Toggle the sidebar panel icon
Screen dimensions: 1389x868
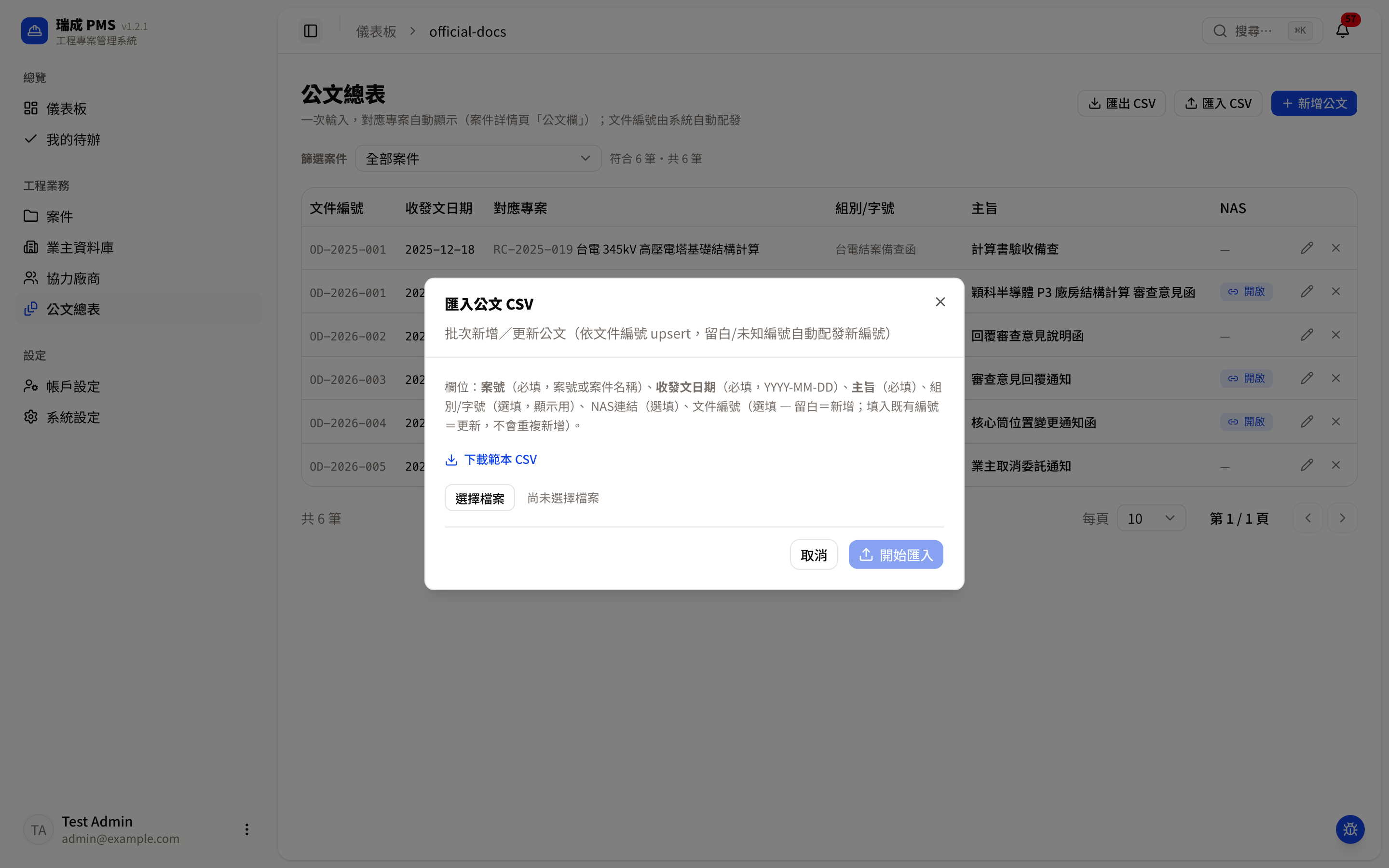pyautogui.click(x=311, y=31)
